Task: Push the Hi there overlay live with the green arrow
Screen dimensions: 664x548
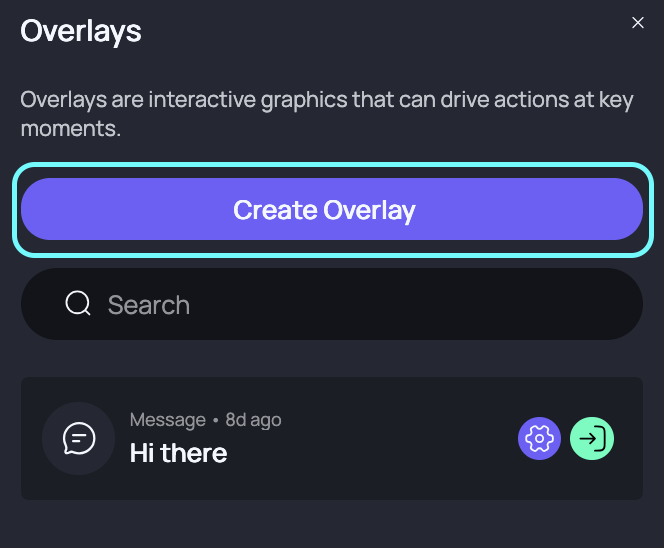Action: (x=592, y=438)
